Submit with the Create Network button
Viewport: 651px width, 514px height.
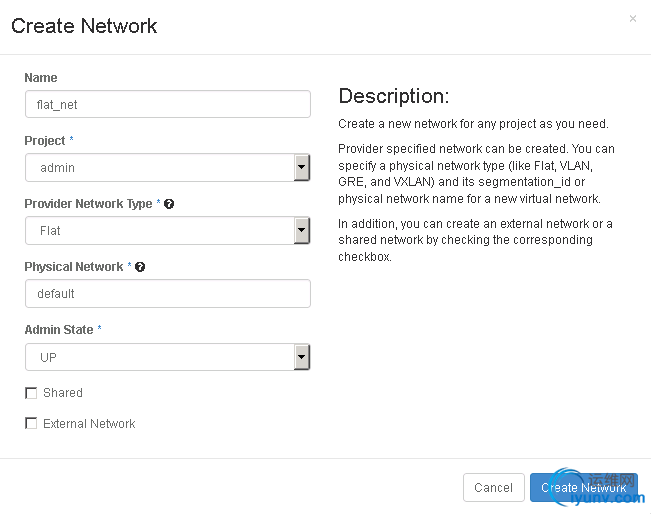(x=583, y=488)
